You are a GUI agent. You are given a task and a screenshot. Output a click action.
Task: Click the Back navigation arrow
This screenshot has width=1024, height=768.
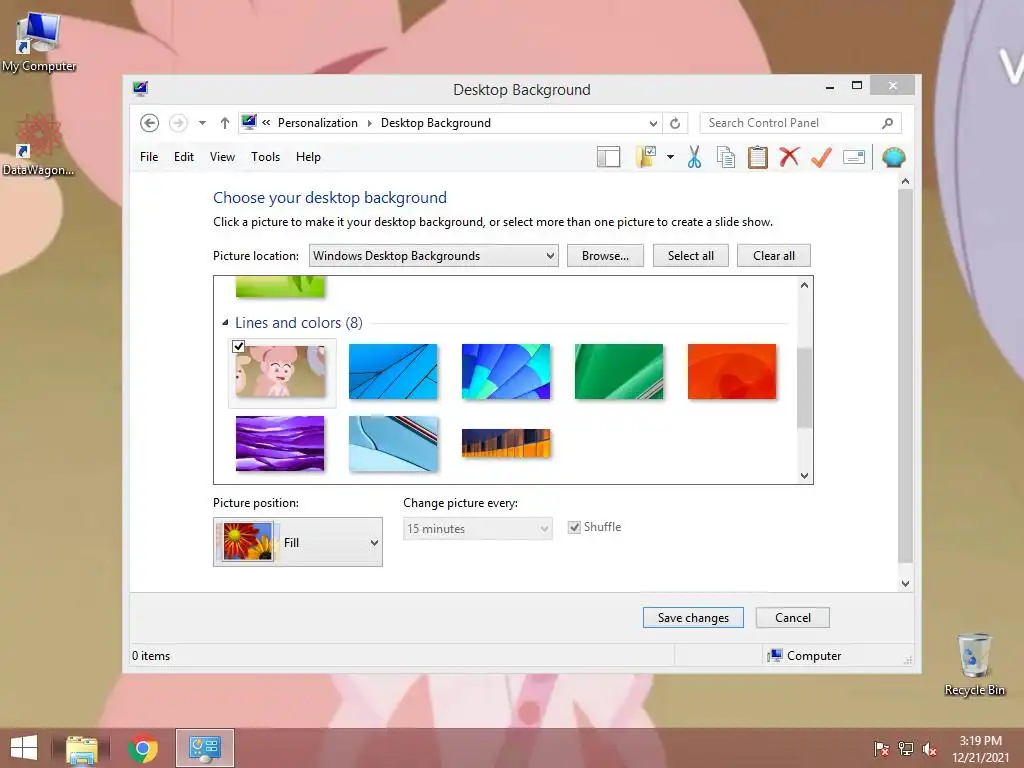(x=150, y=123)
